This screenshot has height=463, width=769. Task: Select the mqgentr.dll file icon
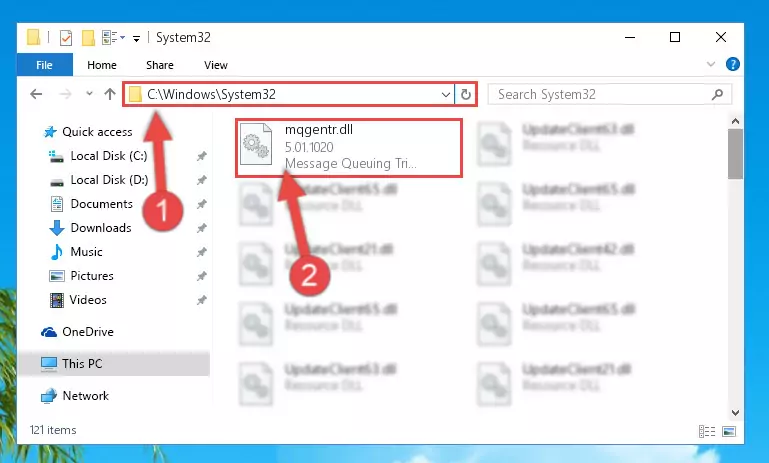pos(256,144)
